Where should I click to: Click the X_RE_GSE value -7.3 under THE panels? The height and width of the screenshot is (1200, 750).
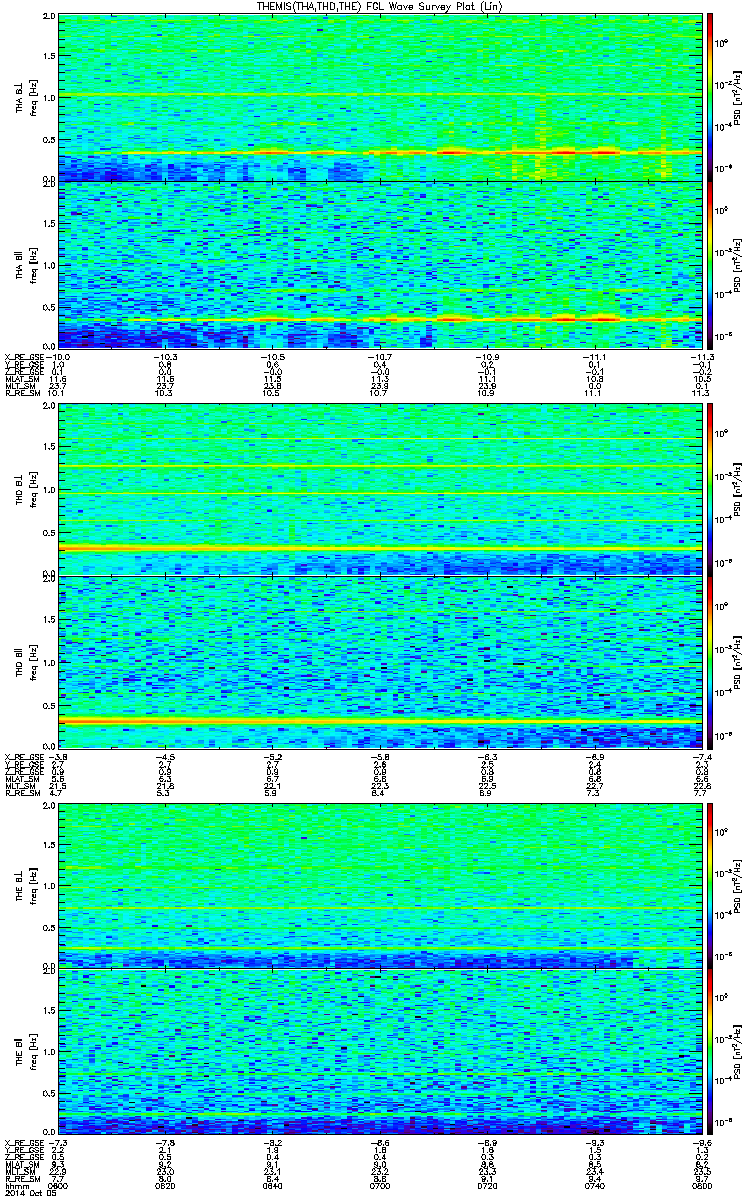60,1143
